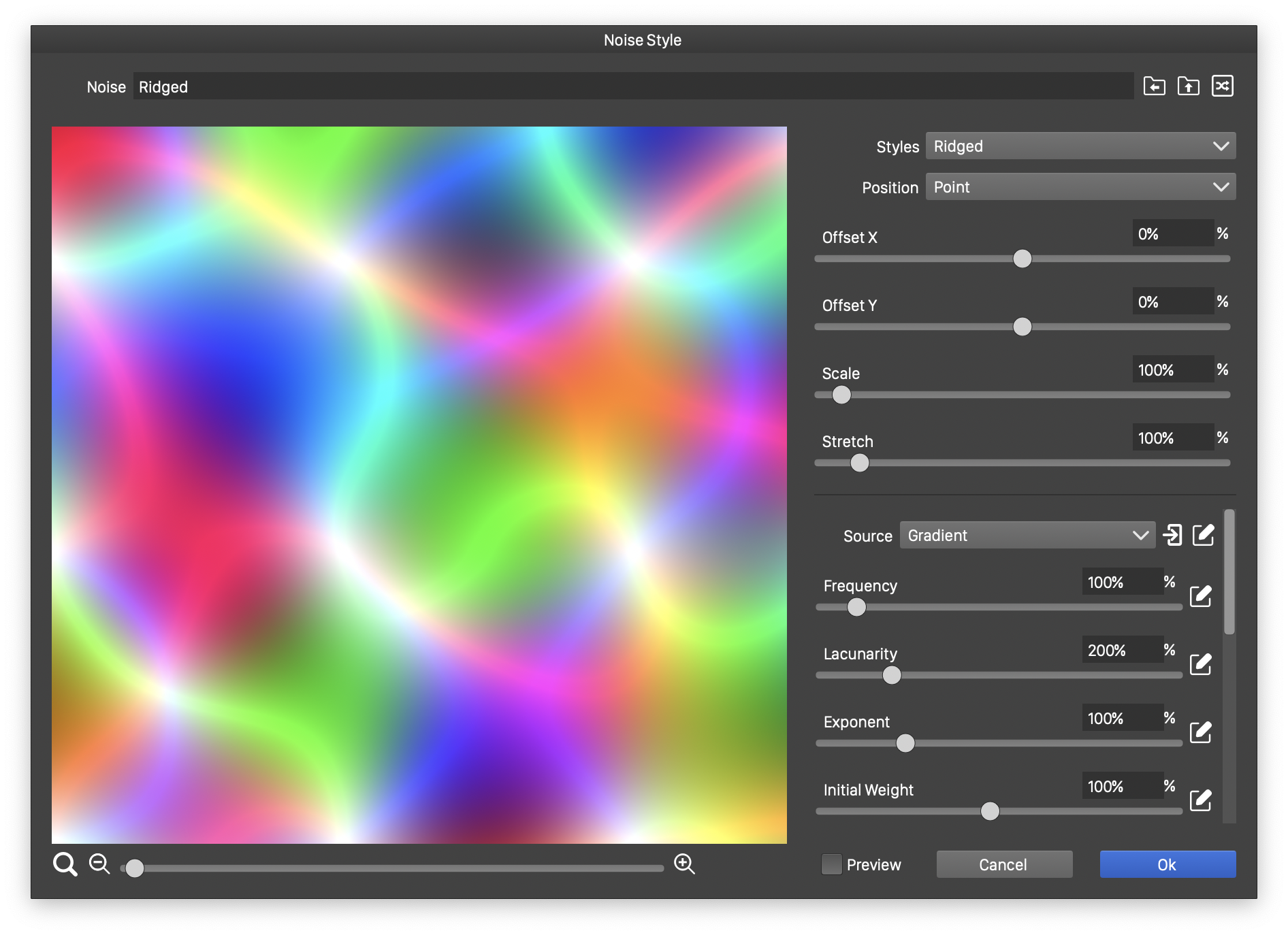The height and width of the screenshot is (935, 1288).
Task: Open the Lacunarity edit icon
Action: pyautogui.click(x=1200, y=665)
